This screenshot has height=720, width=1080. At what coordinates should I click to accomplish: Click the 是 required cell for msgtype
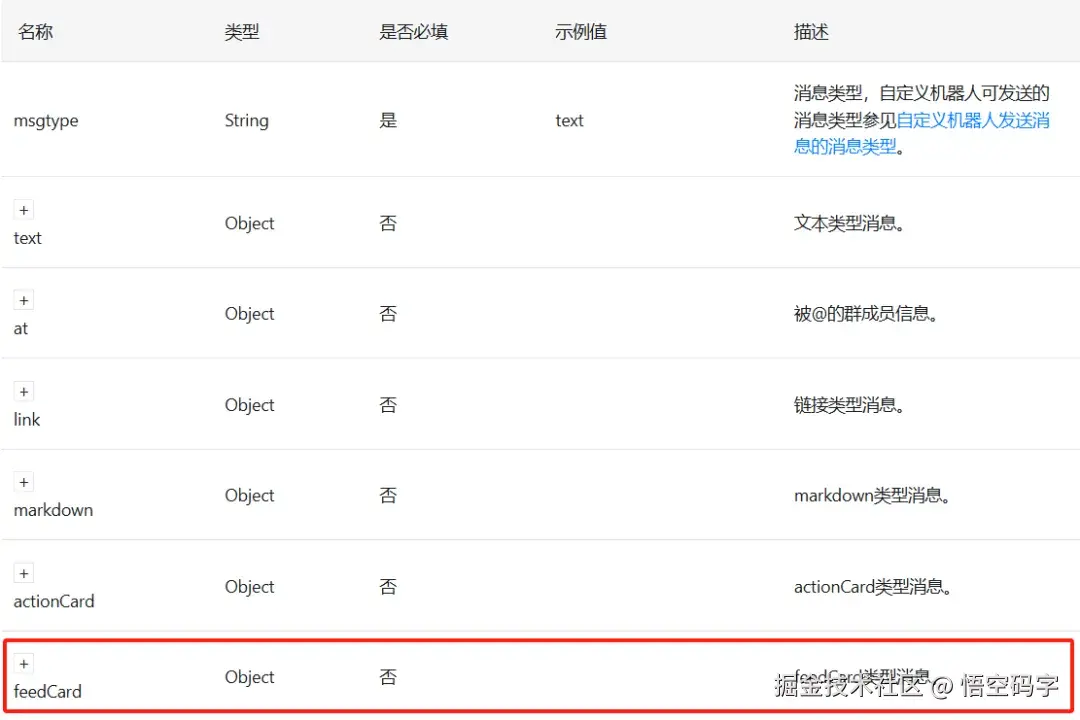[388, 121]
